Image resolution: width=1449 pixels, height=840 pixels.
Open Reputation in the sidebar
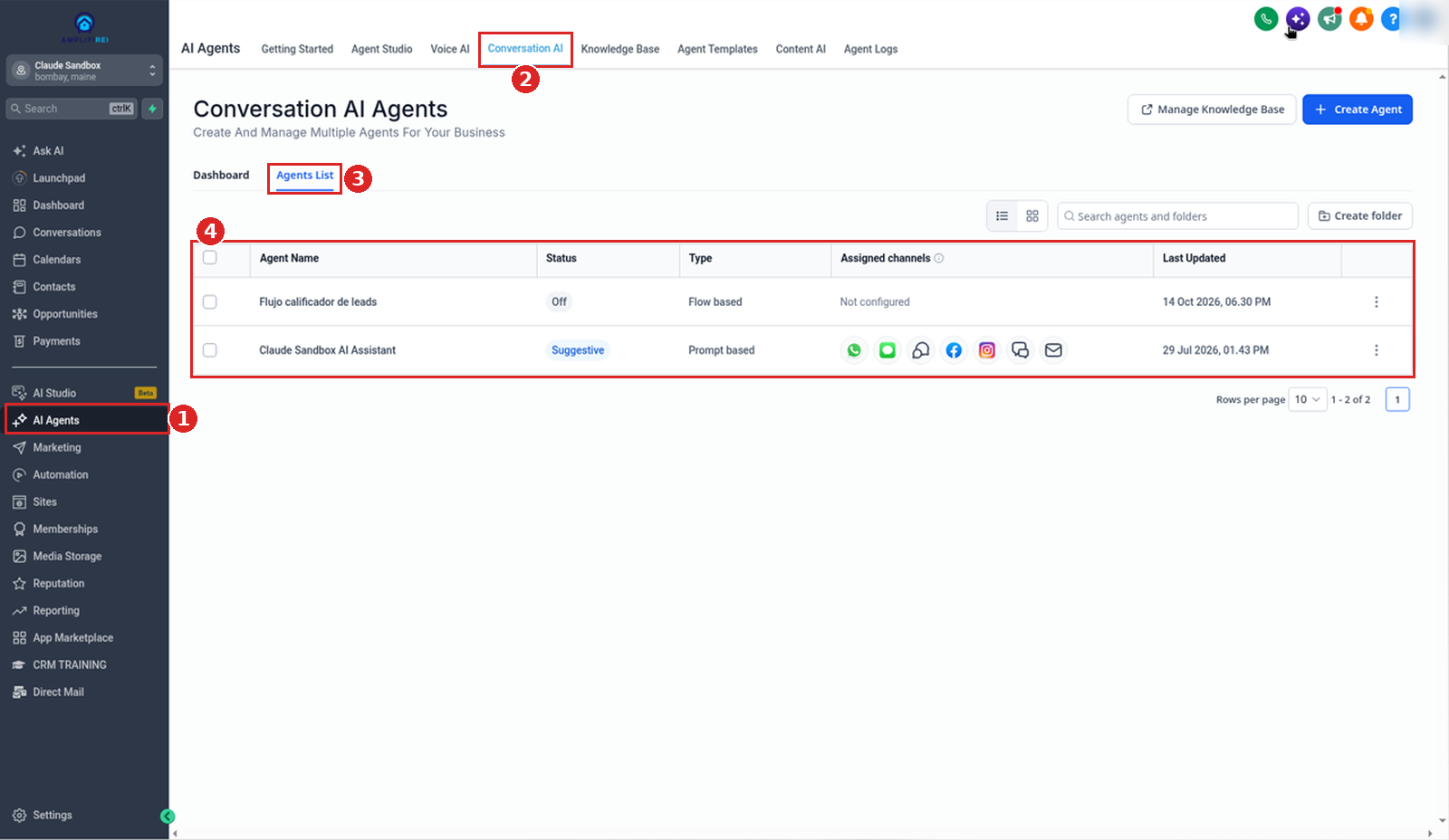tap(59, 584)
